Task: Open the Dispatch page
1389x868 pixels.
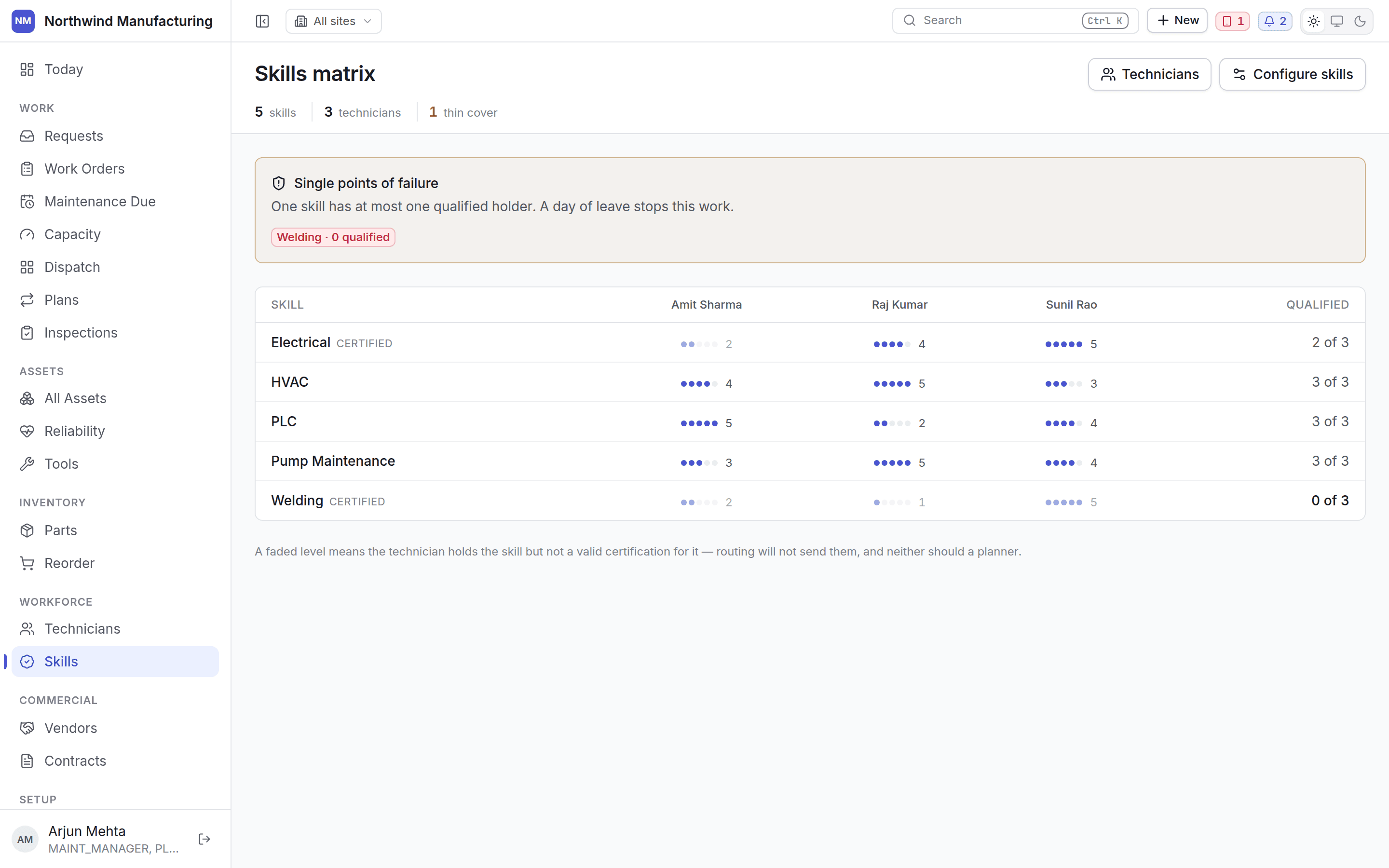Action: coord(115,267)
